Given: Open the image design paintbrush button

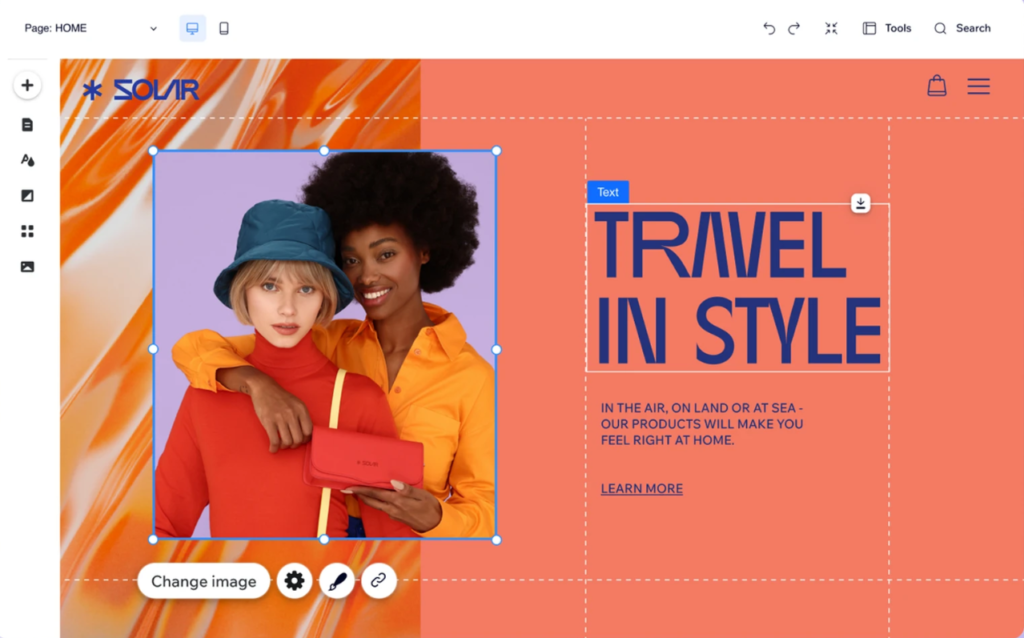Looking at the screenshot, I should pyautogui.click(x=336, y=581).
